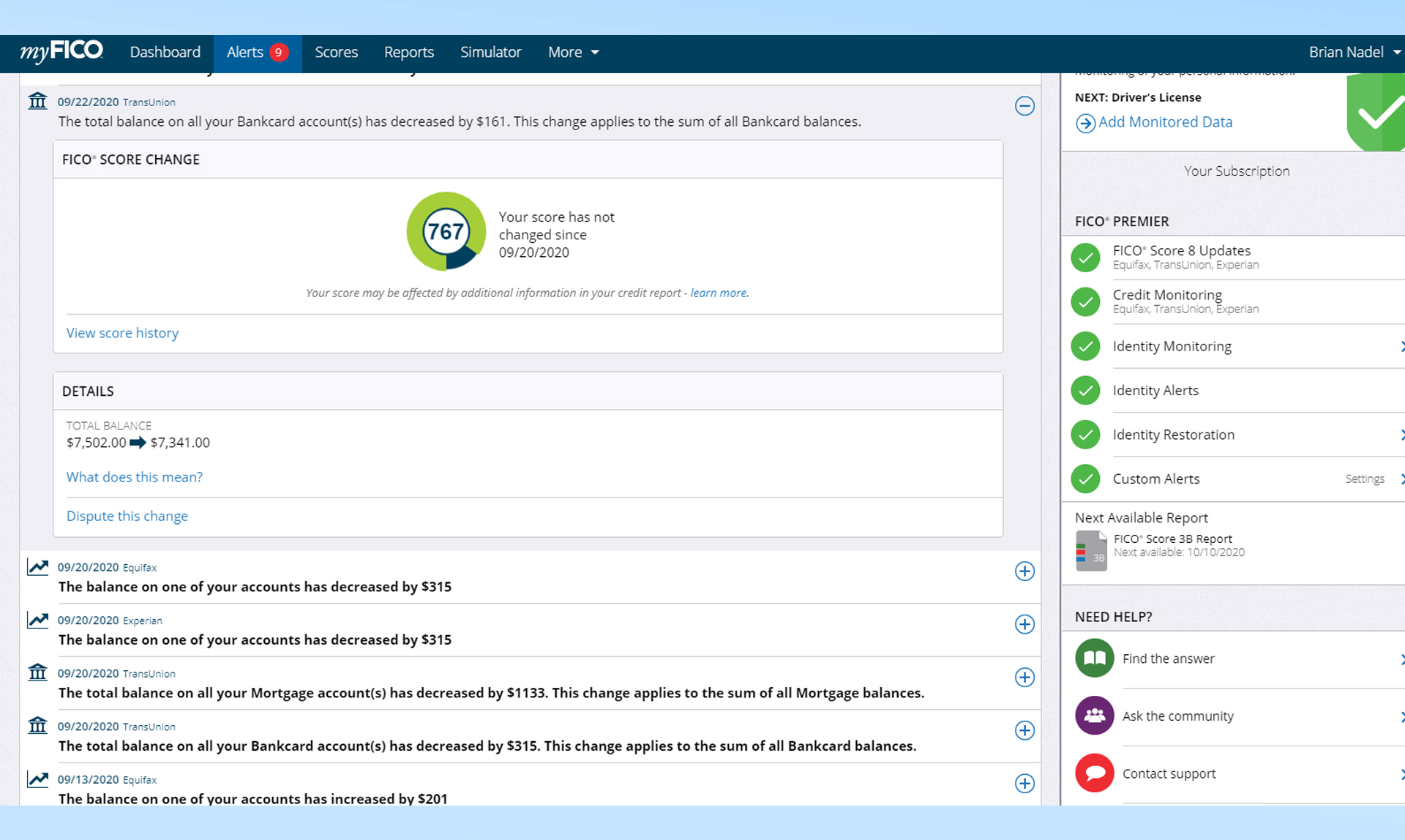The image size is (1405, 840).
Task: Click FICO Score 8 Updates check icon
Action: [1085, 258]
